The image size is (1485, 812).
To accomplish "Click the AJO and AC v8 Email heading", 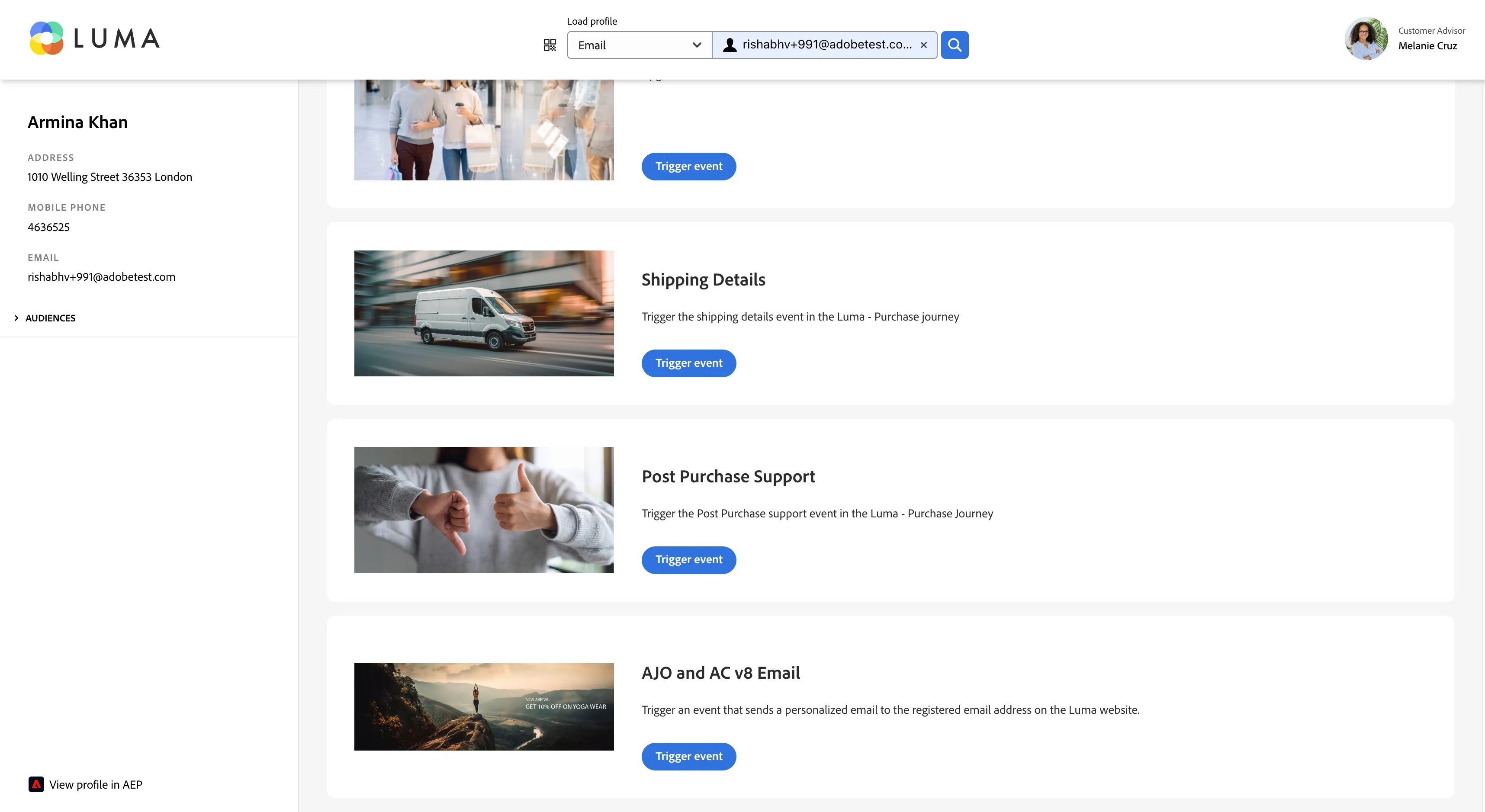I will coord(720,673).
